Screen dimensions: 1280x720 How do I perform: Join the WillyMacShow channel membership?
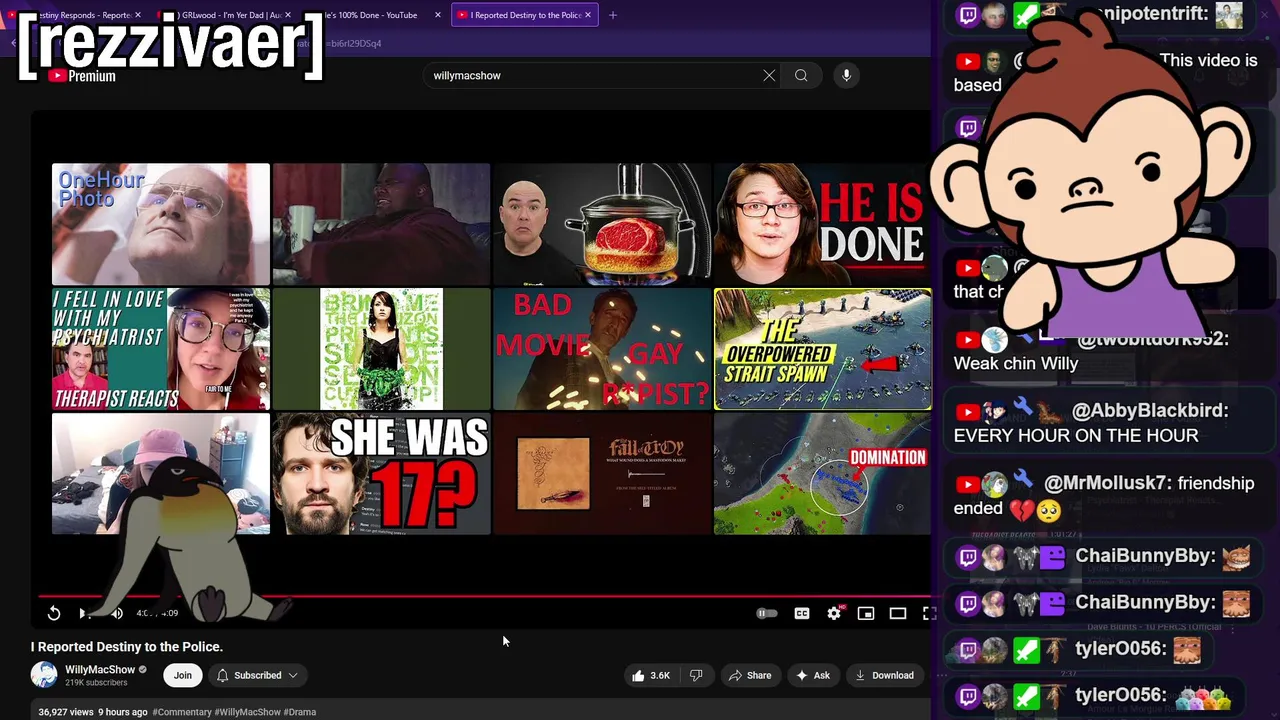point(182,675)
